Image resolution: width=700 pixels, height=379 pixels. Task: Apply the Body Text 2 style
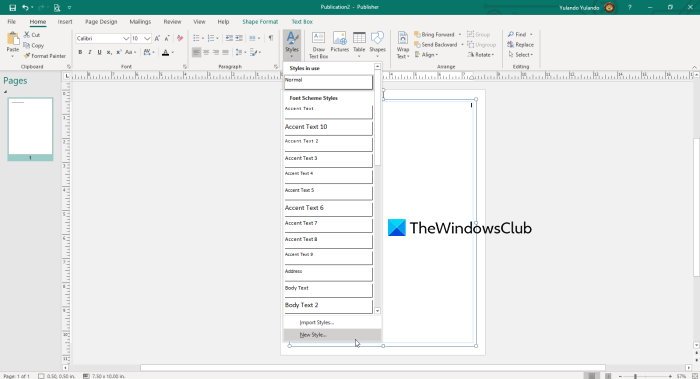click(328, 305)
